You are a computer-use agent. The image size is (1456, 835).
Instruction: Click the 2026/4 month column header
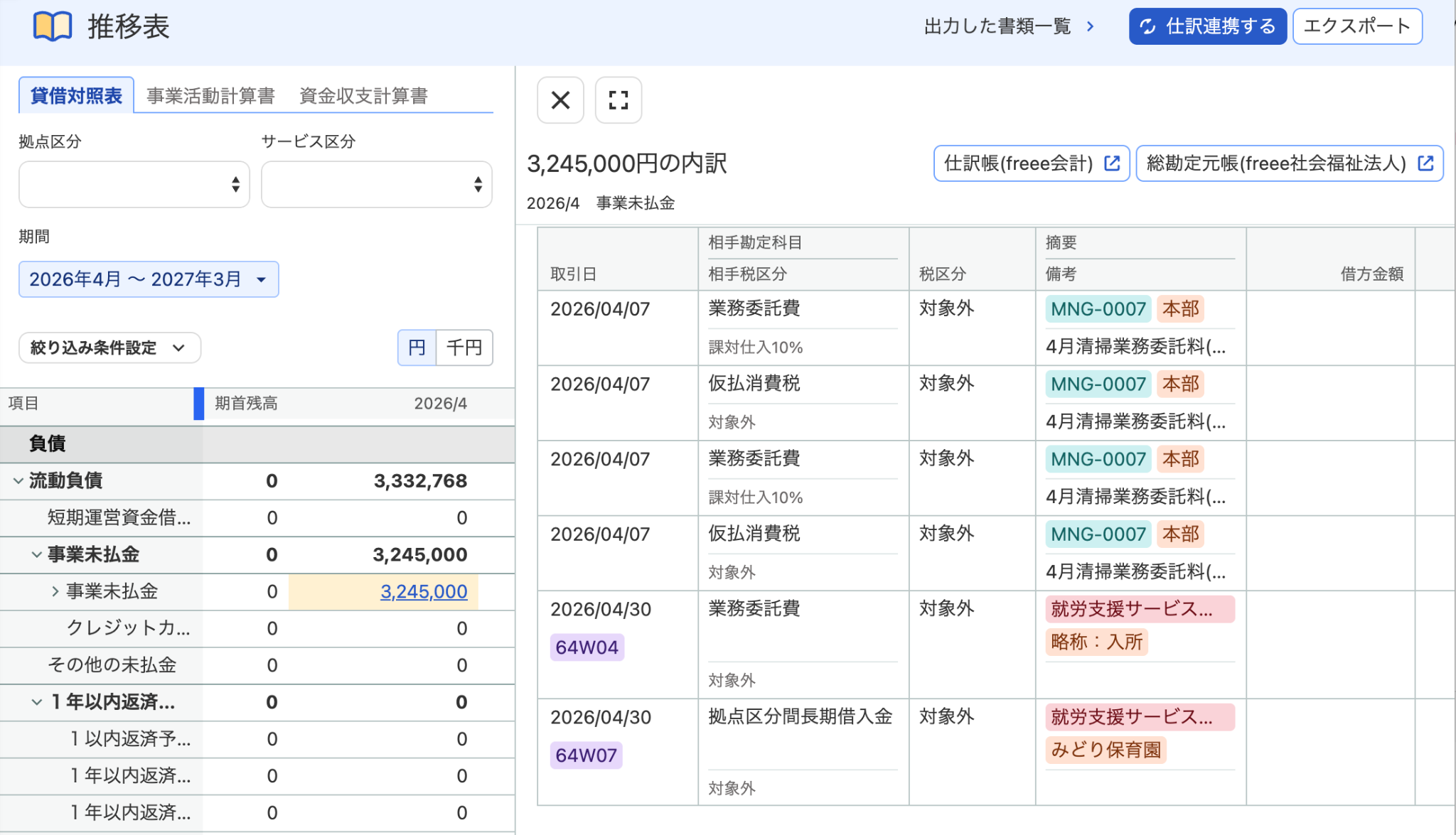click(x=441, y=404)
